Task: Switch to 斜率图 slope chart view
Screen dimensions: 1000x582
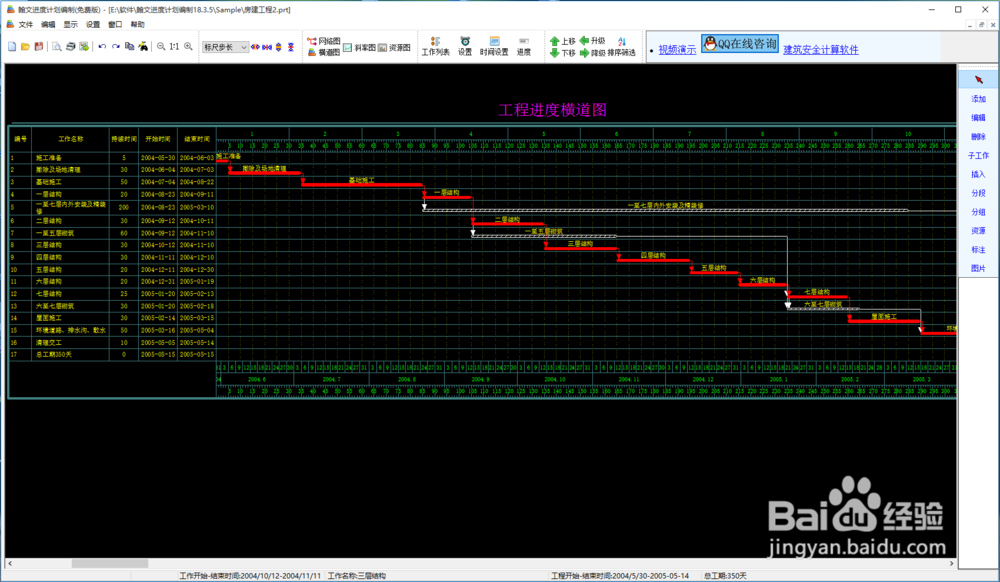Action: [x=359, y=48]
